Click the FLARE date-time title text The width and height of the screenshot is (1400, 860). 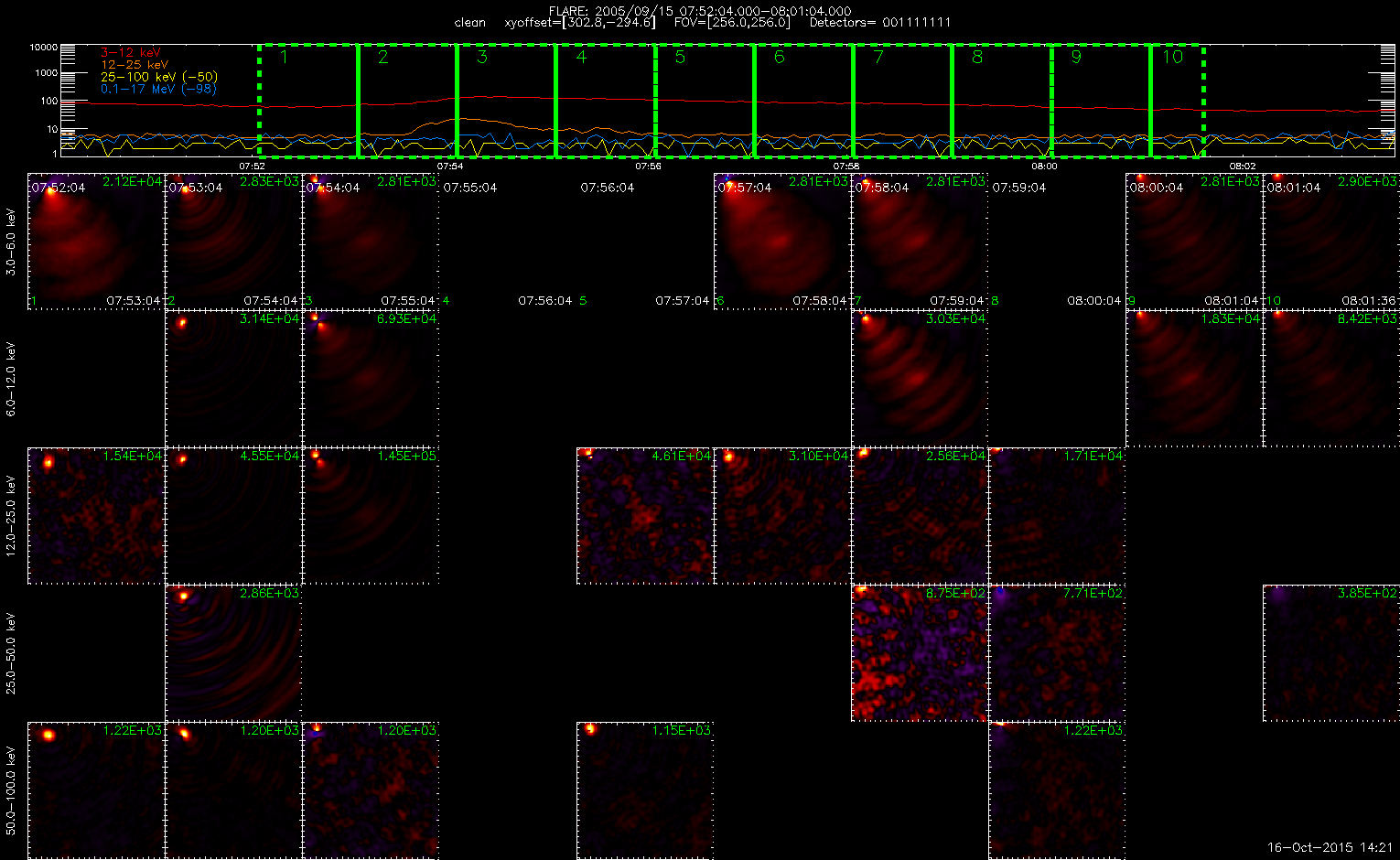(x=700, y=11)
